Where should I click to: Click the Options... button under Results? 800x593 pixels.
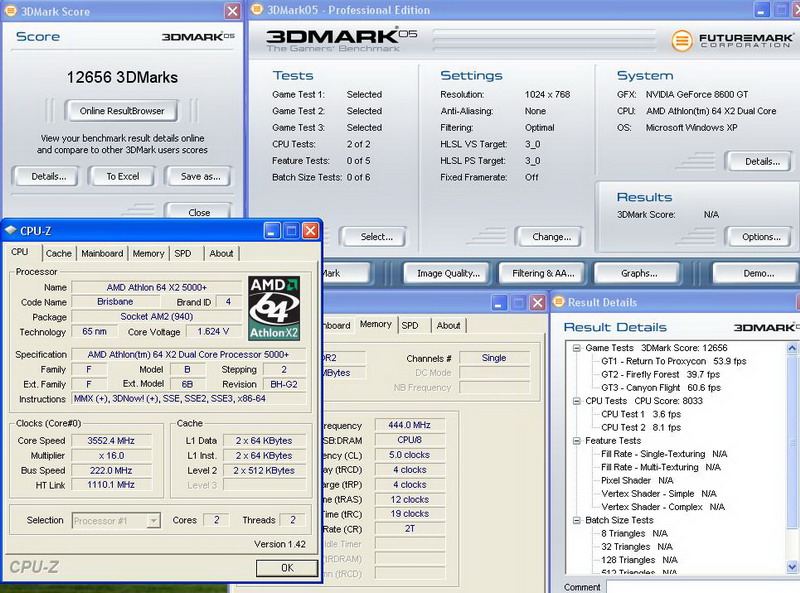point(761,237)
